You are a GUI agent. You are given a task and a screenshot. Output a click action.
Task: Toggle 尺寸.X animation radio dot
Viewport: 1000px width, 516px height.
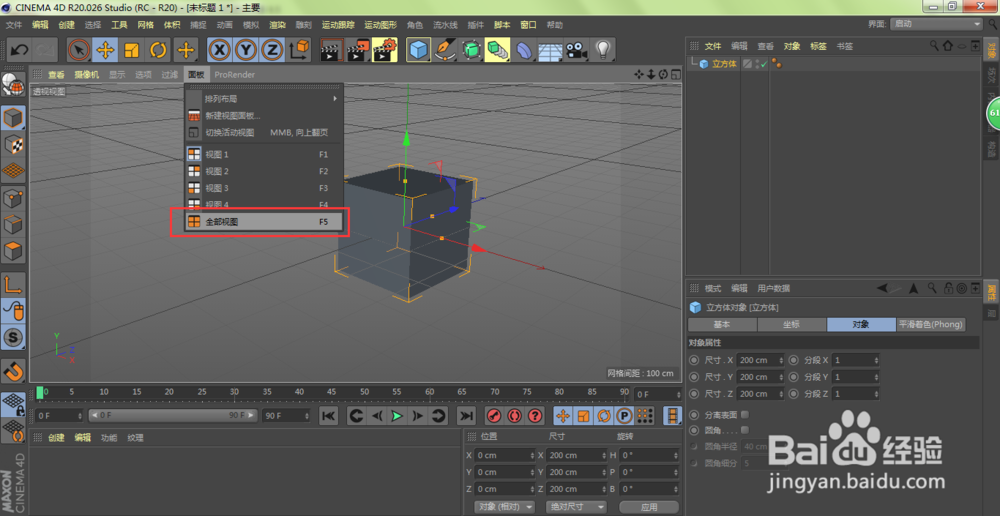click(x=694, y=360)
